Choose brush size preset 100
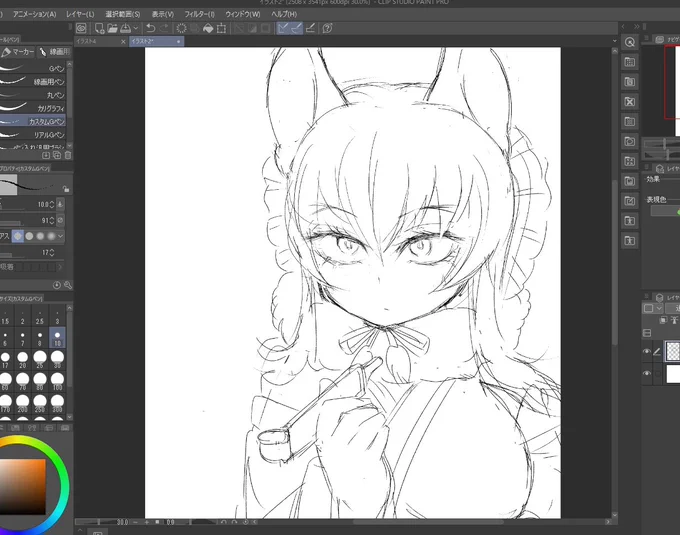This screenshot has width=680, height=535. click(x=57, y=381)
